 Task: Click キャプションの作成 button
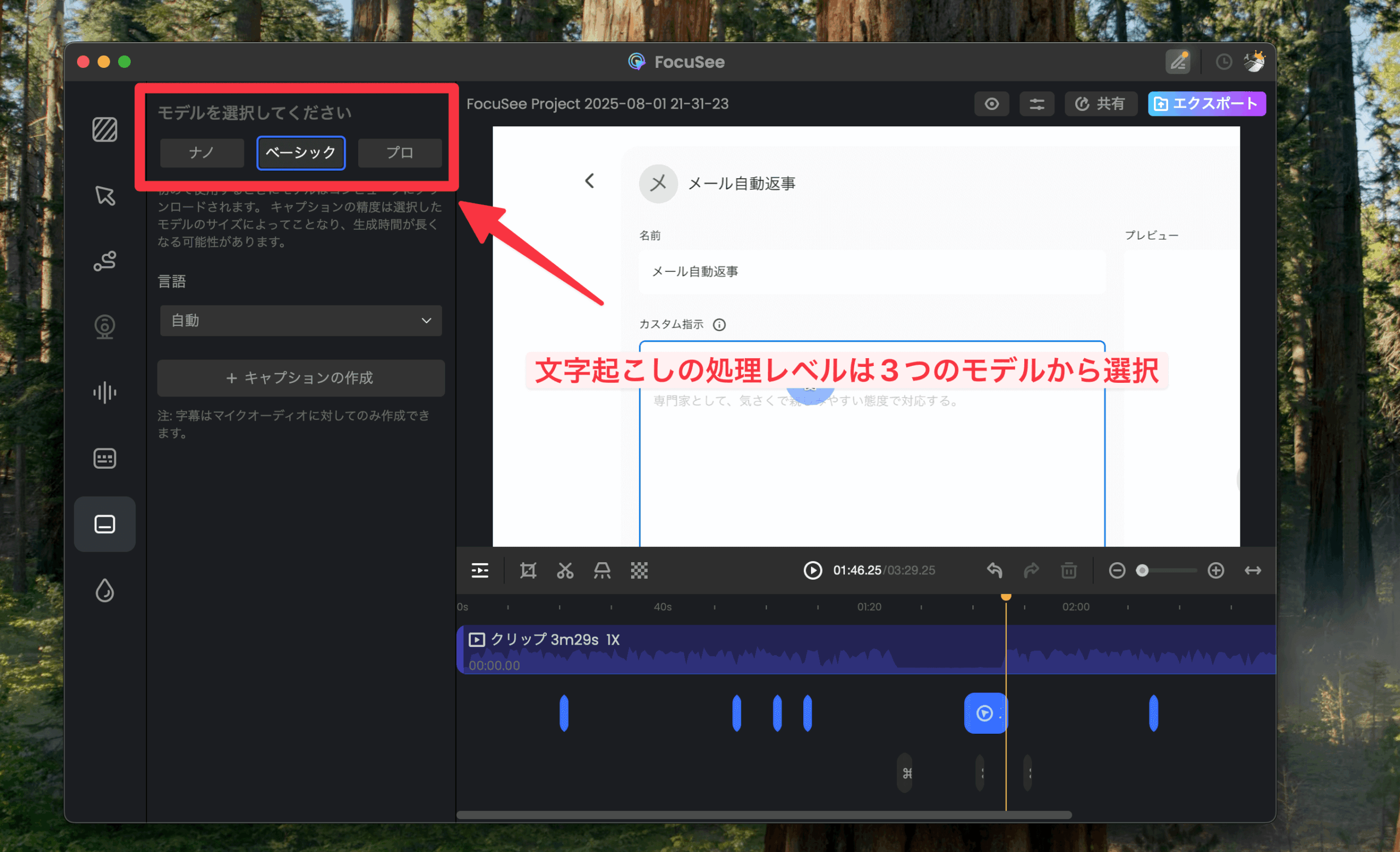pyautogui.click(x=301, y=378)
